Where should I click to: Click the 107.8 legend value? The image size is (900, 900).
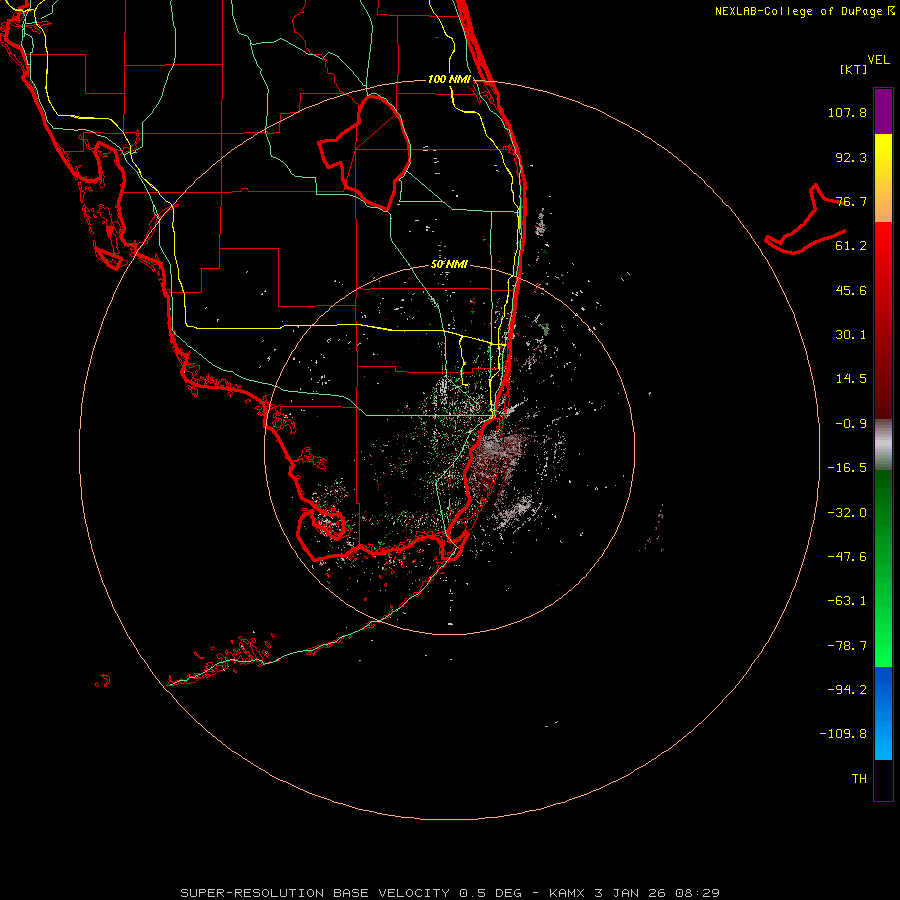tap(847, 112)
